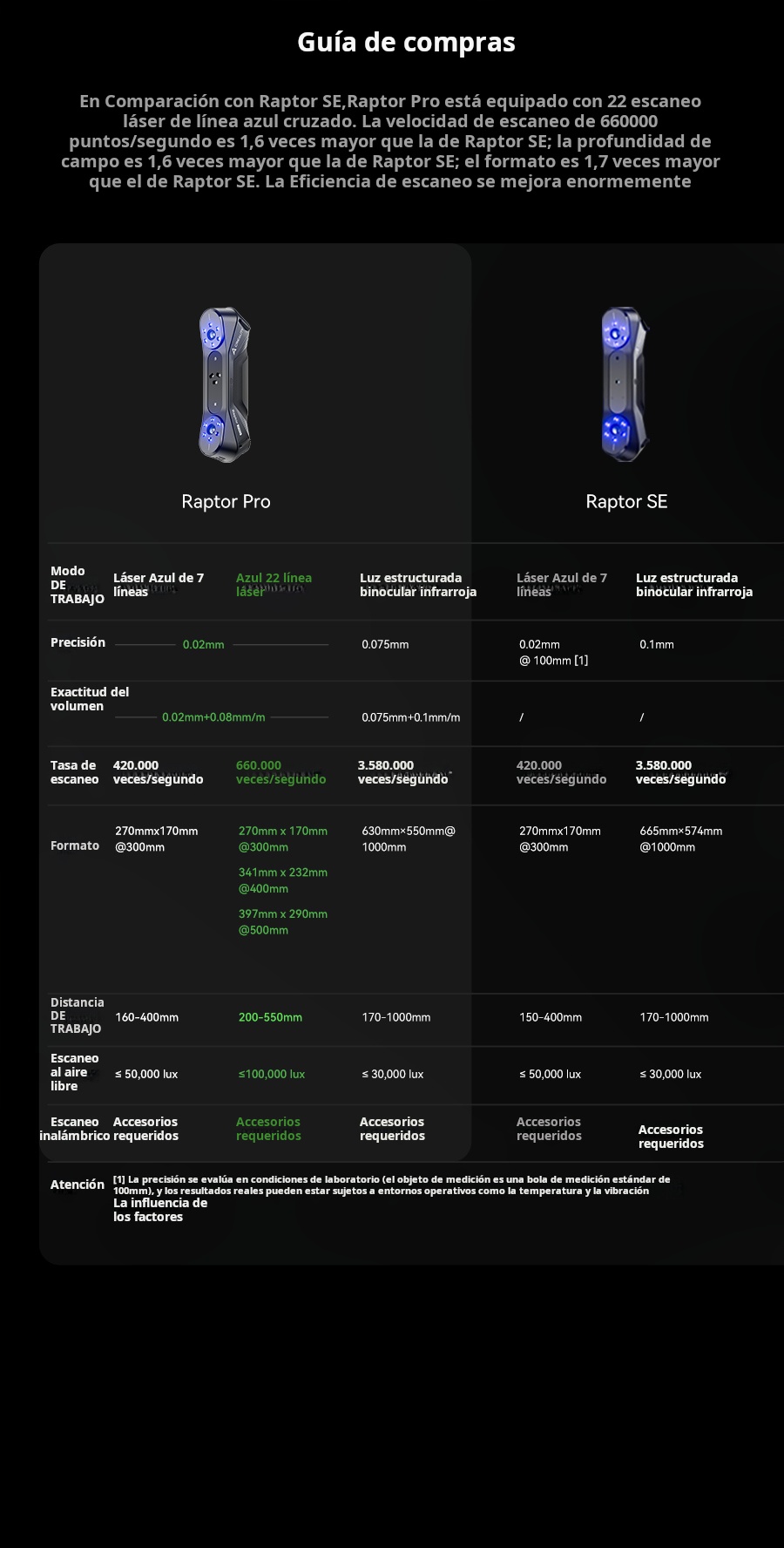Viewport: 784px width, 1548px height.
Task: Click the introductory comparison paragraph text
Action: tap(390, 141)
